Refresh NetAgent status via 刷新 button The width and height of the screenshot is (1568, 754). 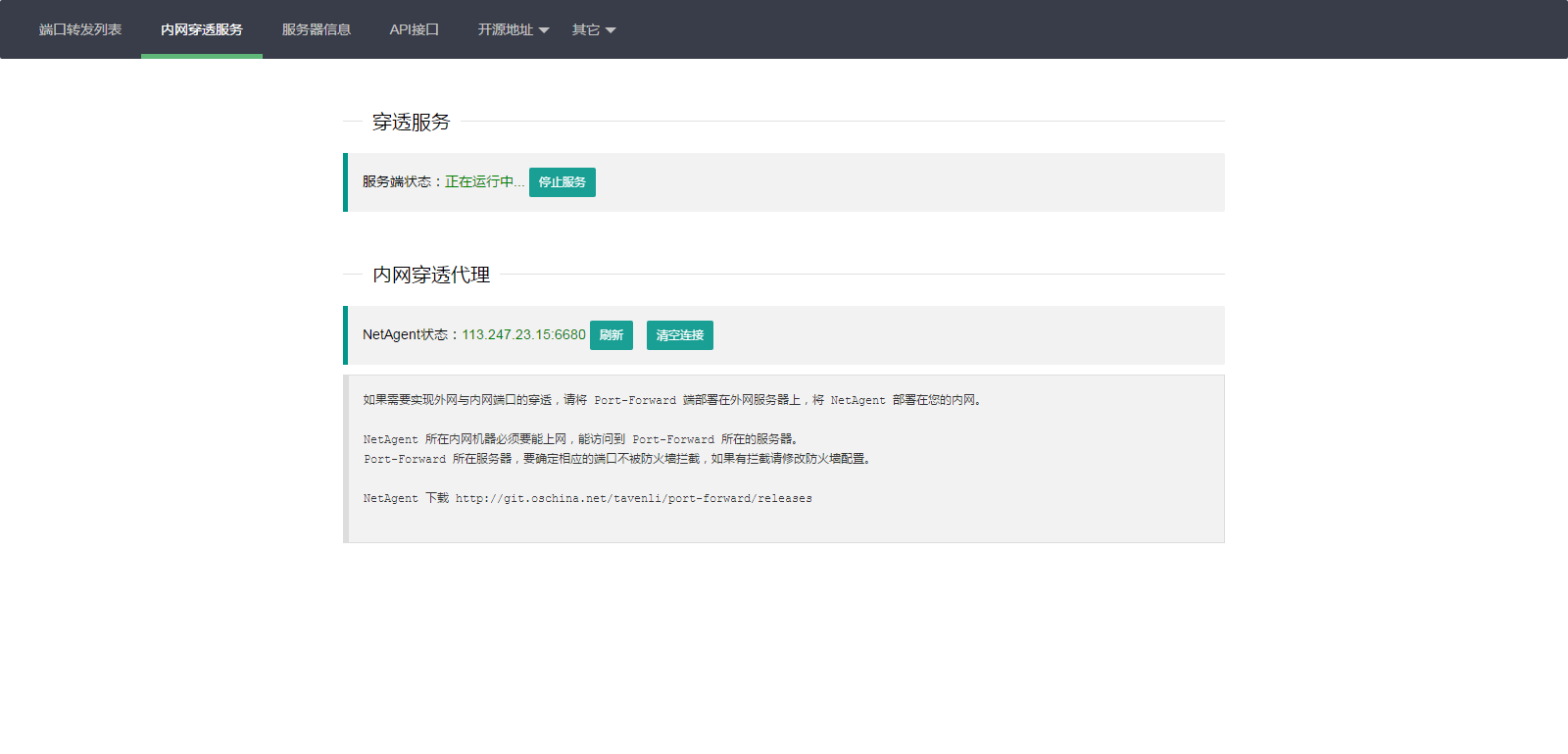click(611, 335)
